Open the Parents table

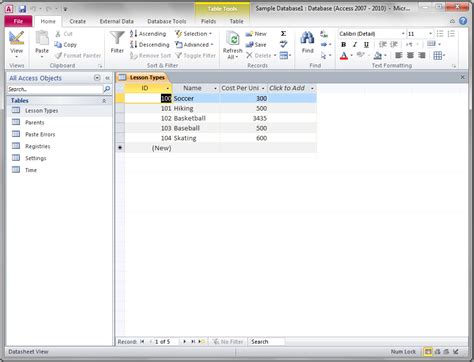35,122
